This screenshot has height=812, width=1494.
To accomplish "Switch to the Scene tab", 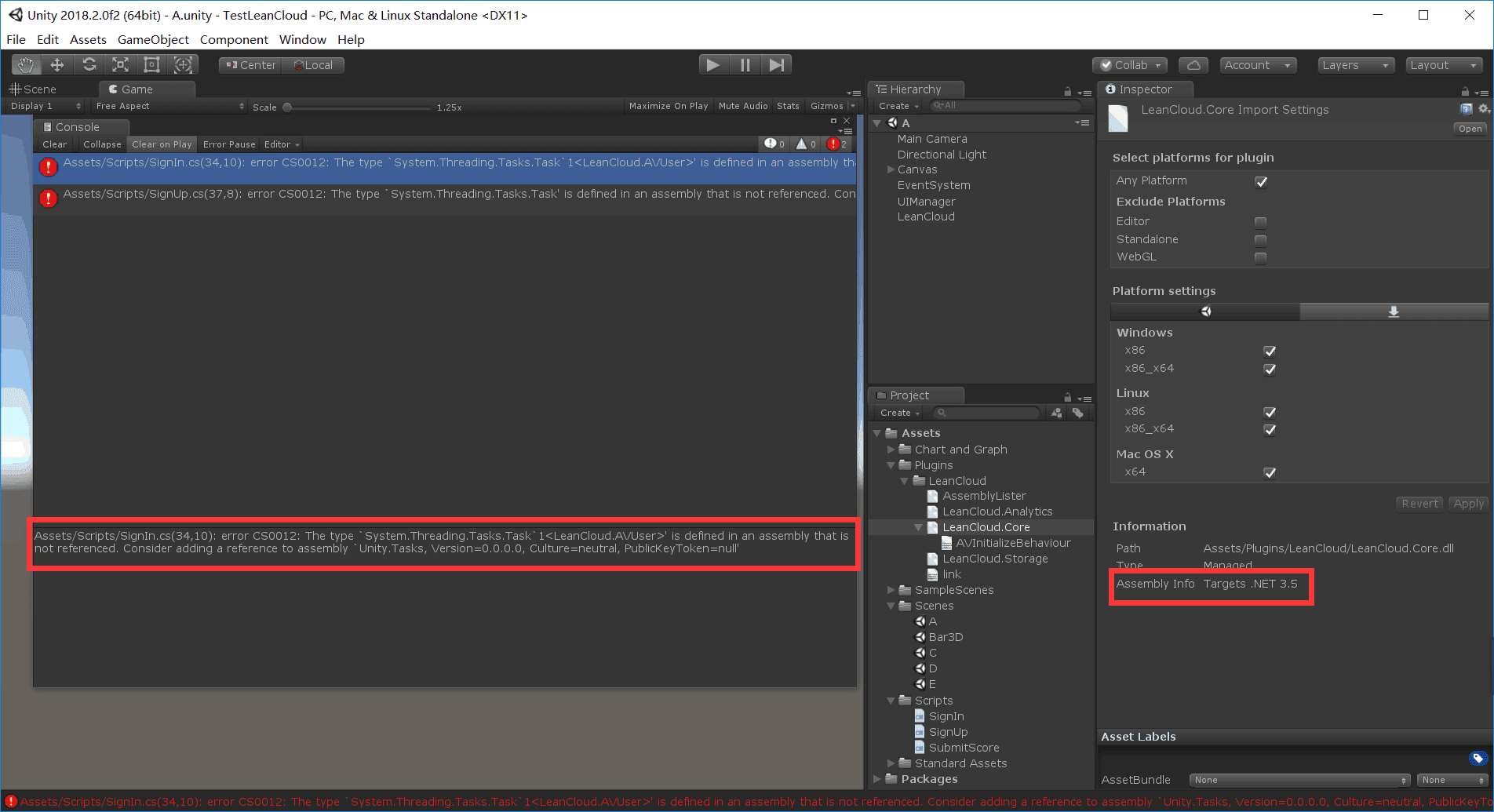I will pos(33,89).
